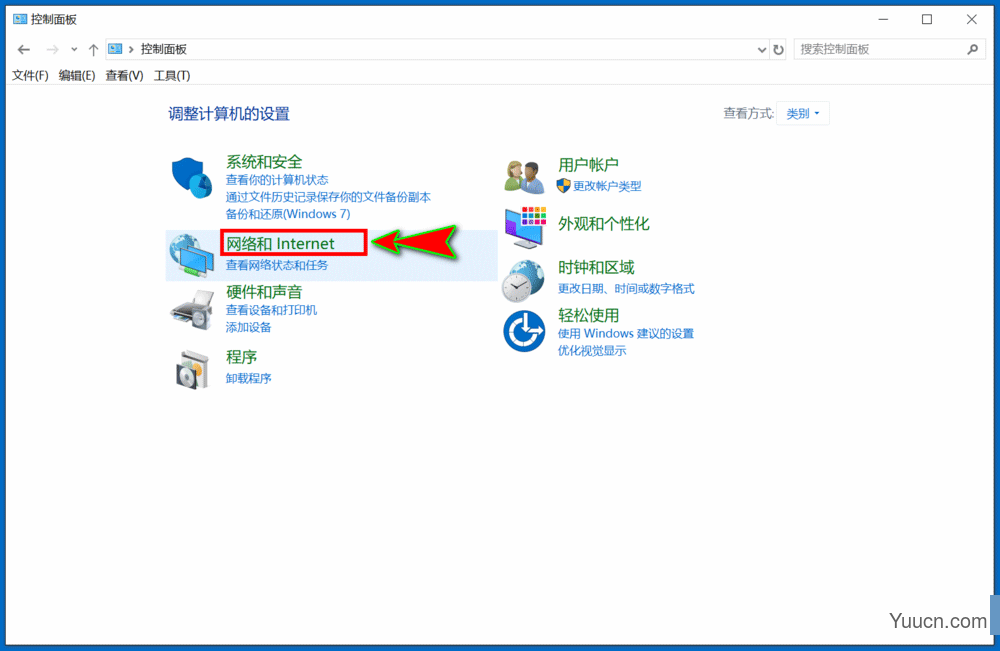Refresh the Control Panel view
The width and height of the screenshot is (1000, 651).
point(778,49)
